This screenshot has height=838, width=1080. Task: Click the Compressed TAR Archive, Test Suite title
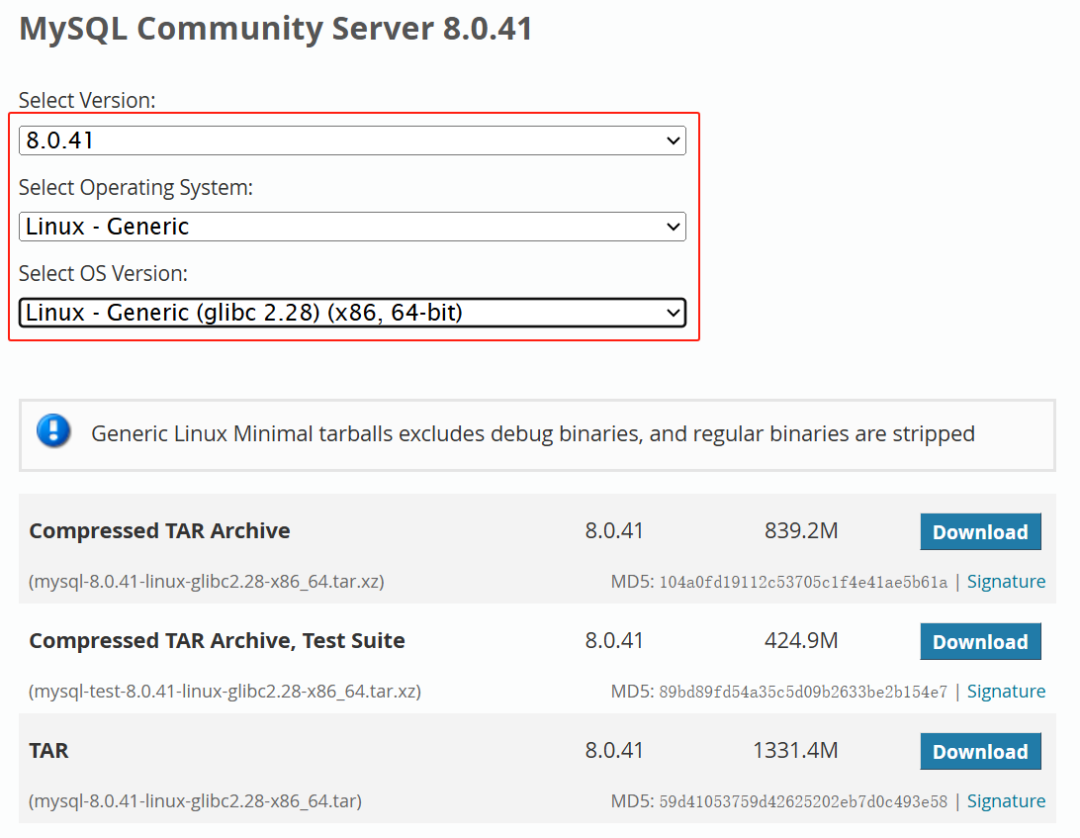217,641
